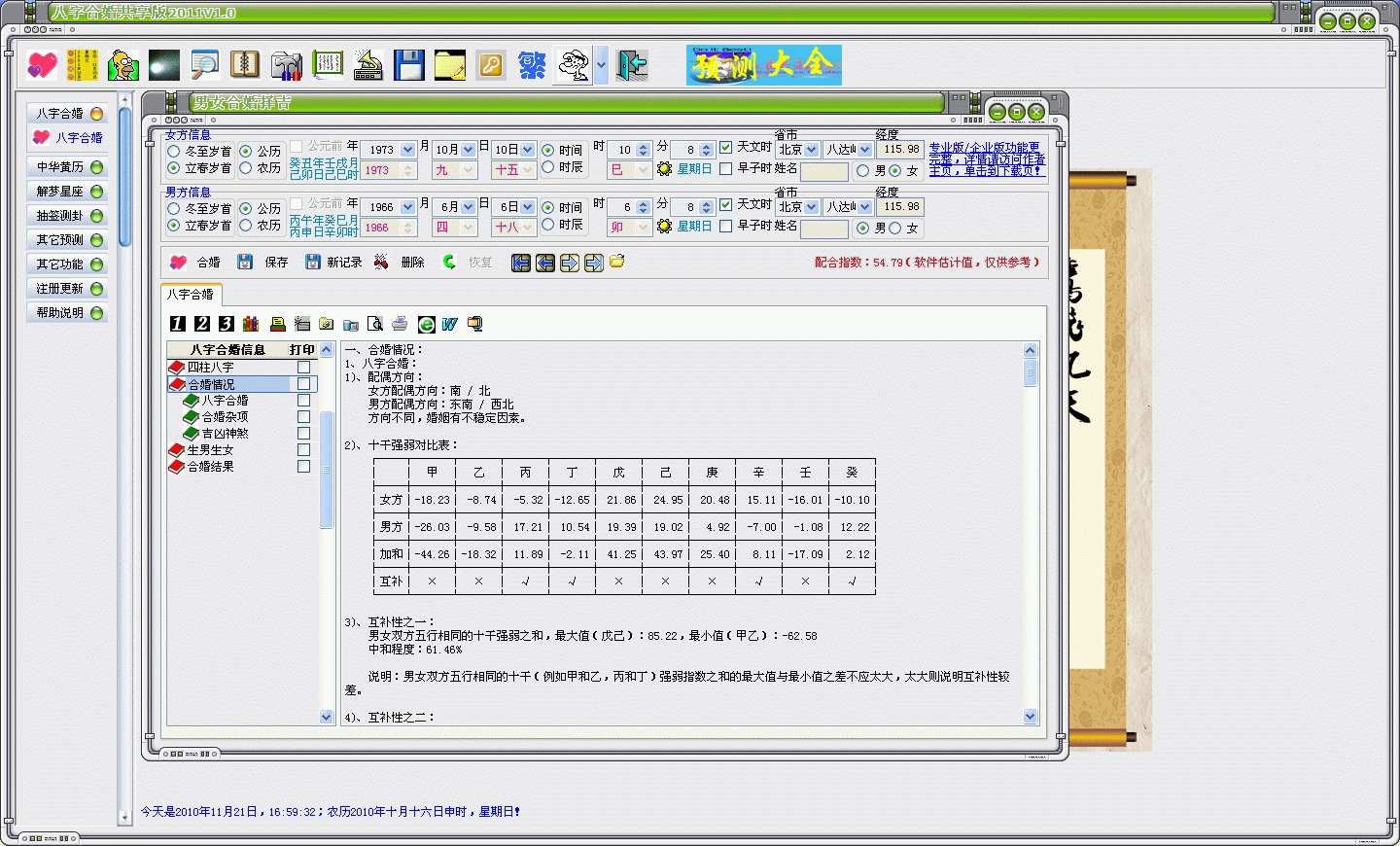Image resolution: width=1400 pixels, height=846 pixels.
Task: Click the green scroll document icon
Action: pyautogui.click(x=328, y=65)
